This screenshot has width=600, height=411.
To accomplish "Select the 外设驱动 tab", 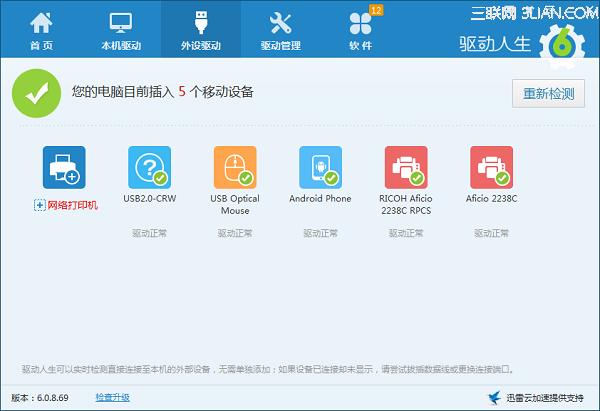I will pyautogui.click(x=201, y=29).
